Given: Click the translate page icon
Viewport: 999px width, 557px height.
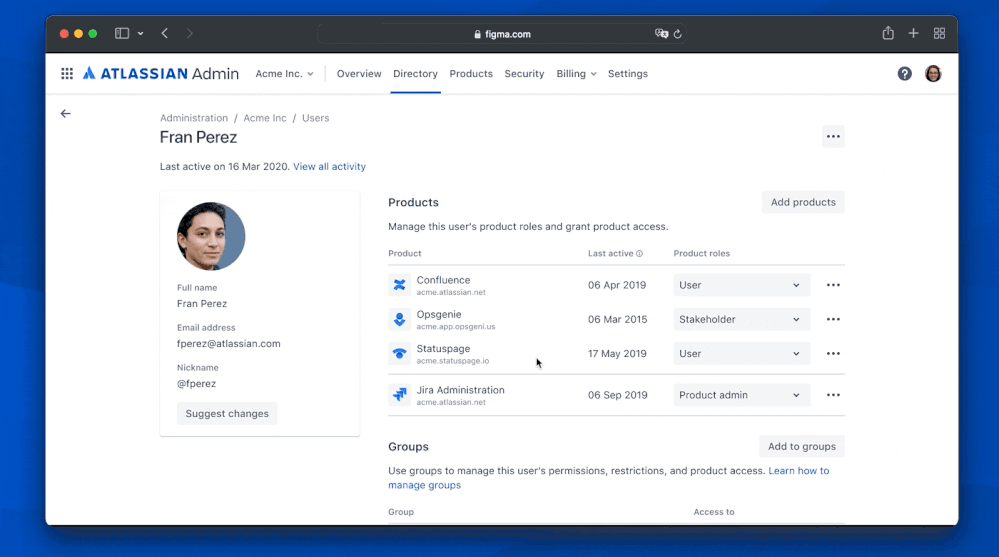Looking at the screenshot, I should 661,34.
